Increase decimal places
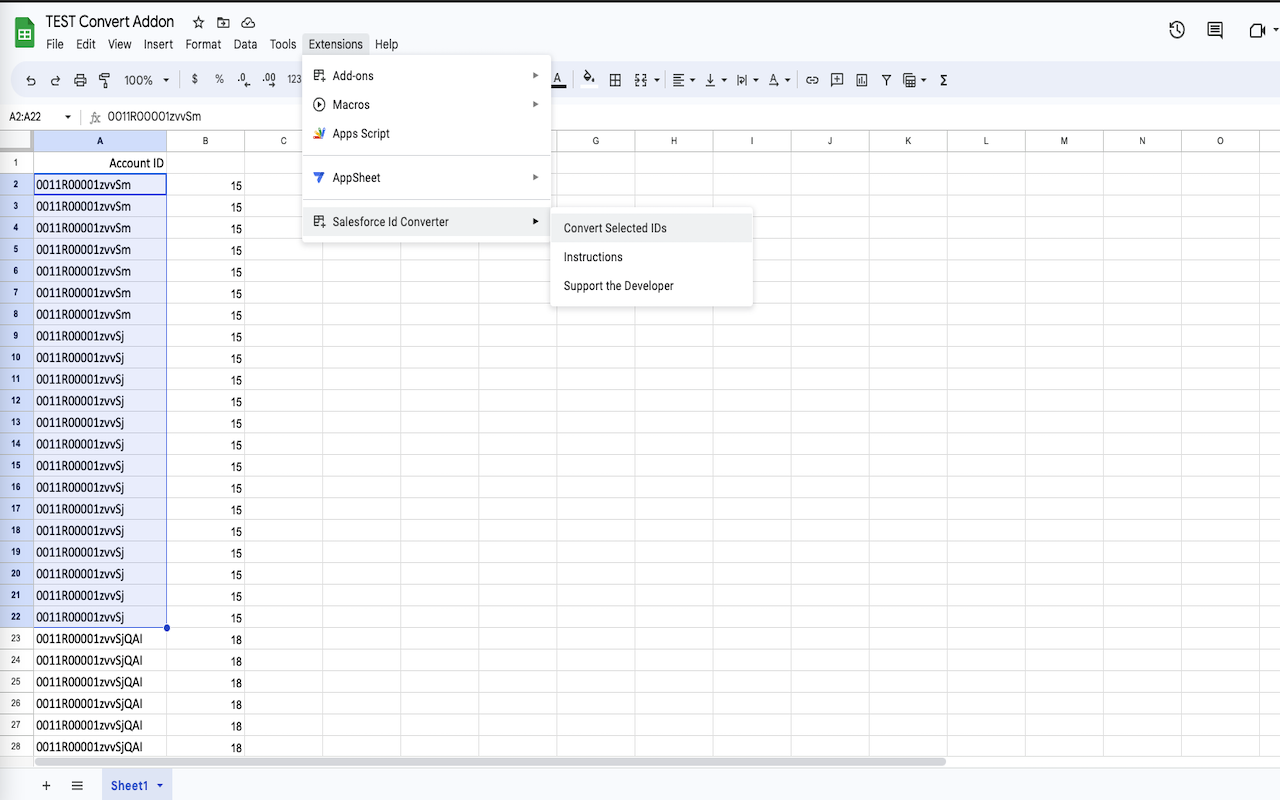The image size is (1280, 800). 269,80
